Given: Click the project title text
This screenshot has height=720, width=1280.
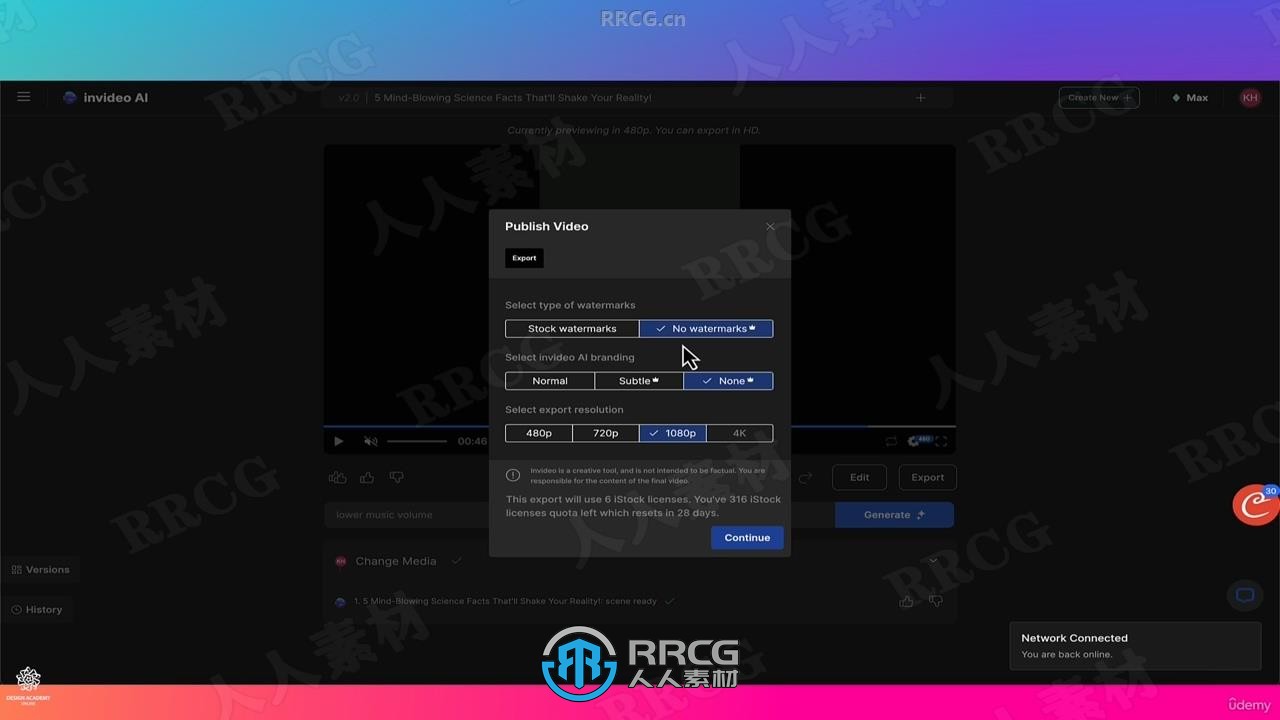Looking at the screenshot, I should point(513,98).
